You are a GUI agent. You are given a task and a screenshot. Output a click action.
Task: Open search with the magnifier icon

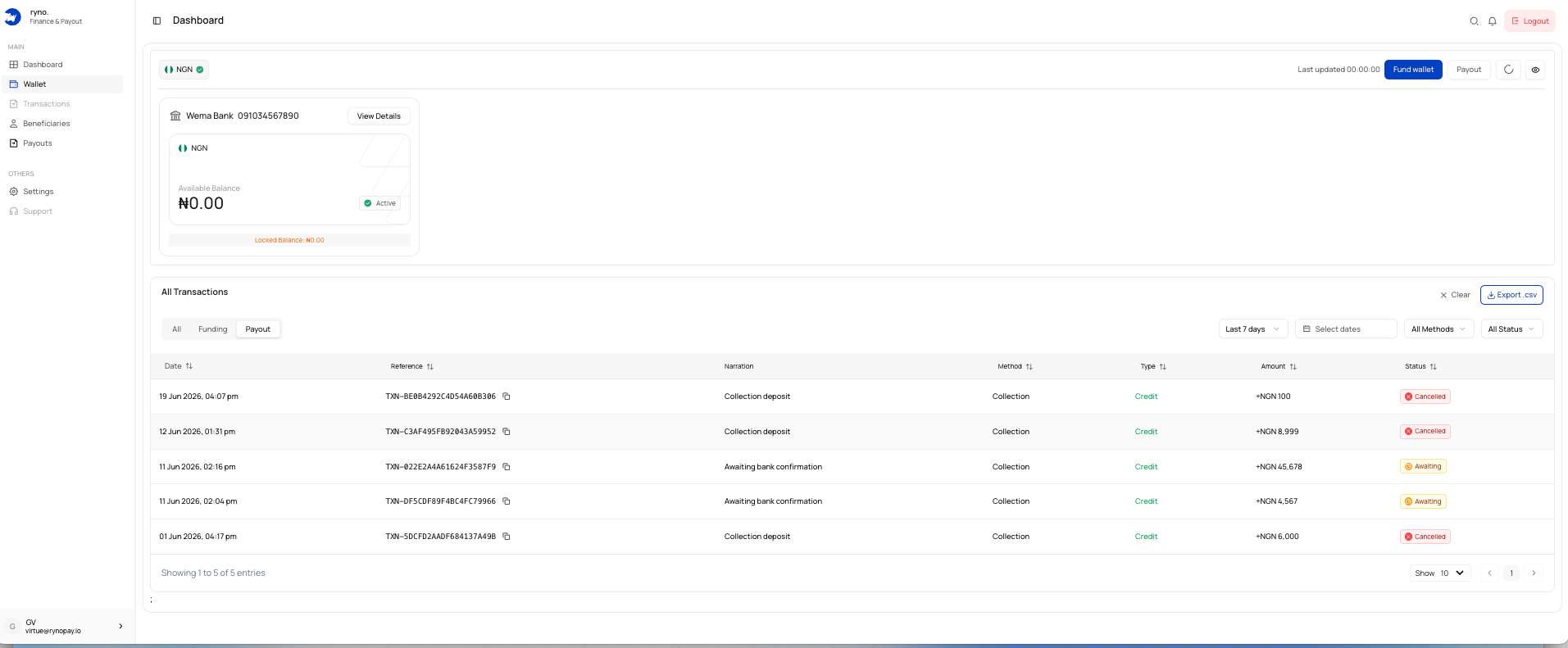pos(1474,21)
